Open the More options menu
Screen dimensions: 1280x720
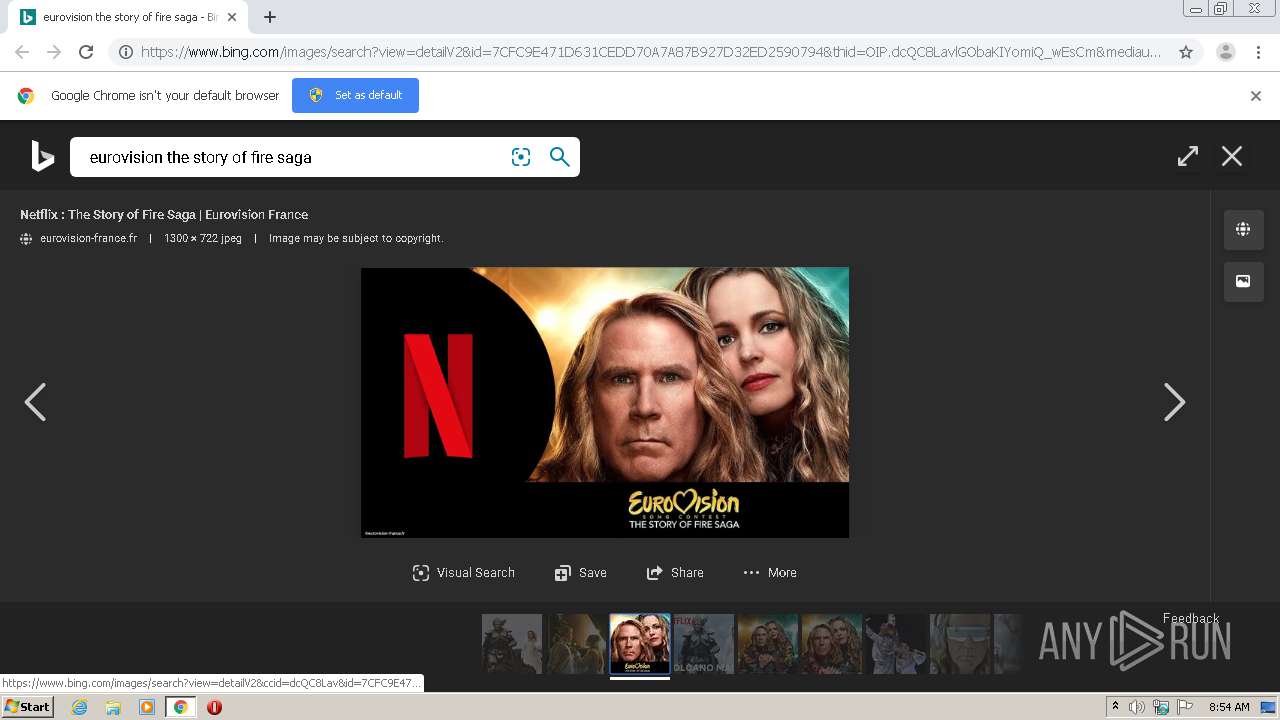770,573
